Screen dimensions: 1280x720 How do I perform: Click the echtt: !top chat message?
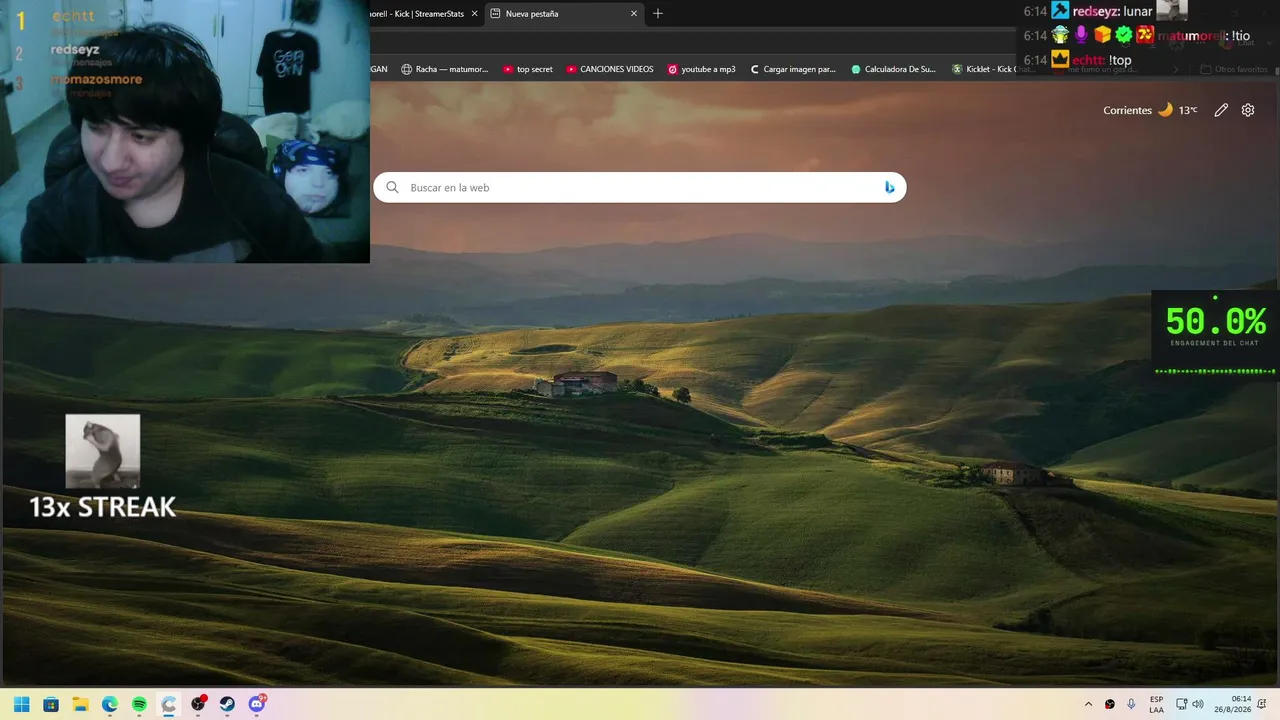(x=1078, y=60)
